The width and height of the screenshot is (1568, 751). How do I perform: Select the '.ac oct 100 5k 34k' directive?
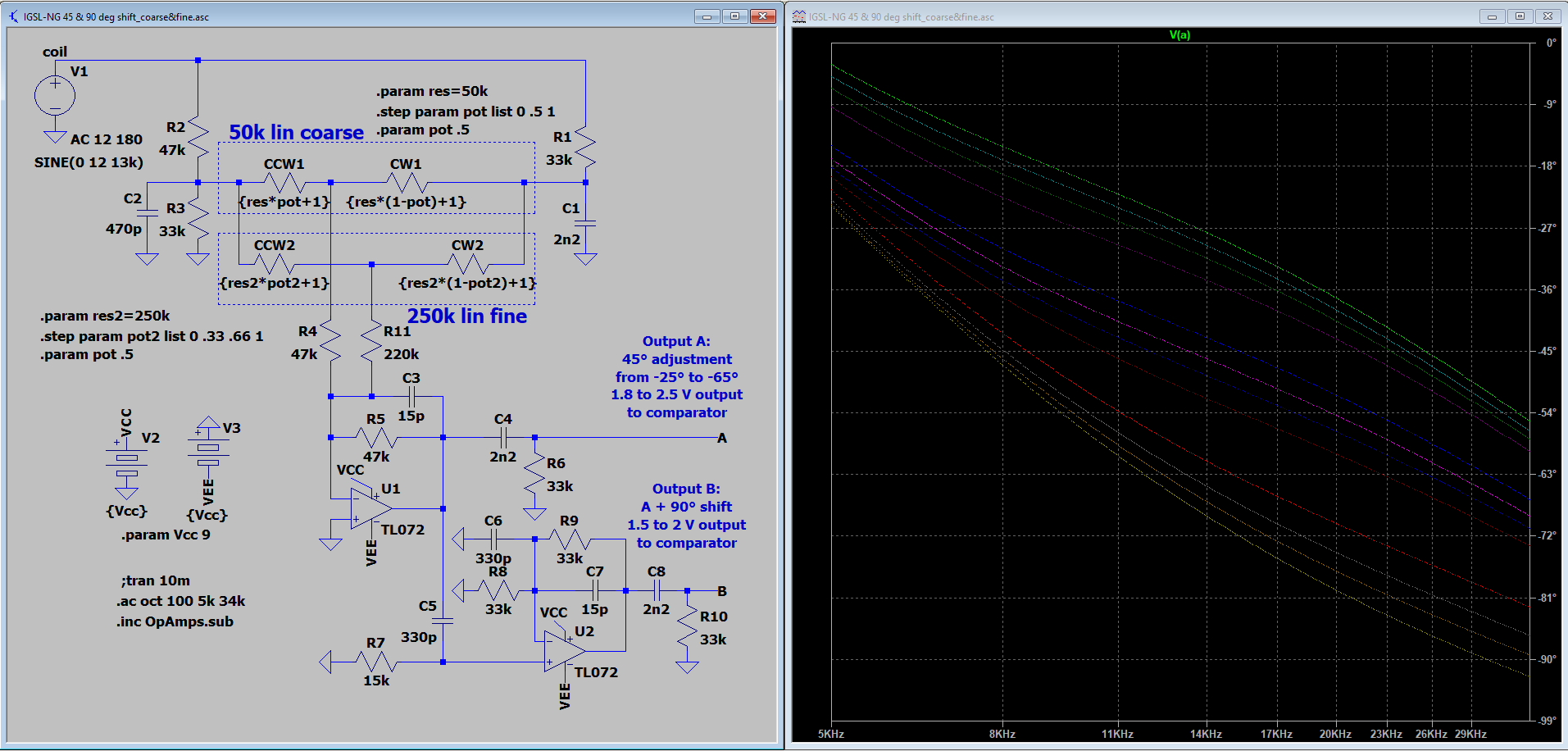click(x=180, y=601)
